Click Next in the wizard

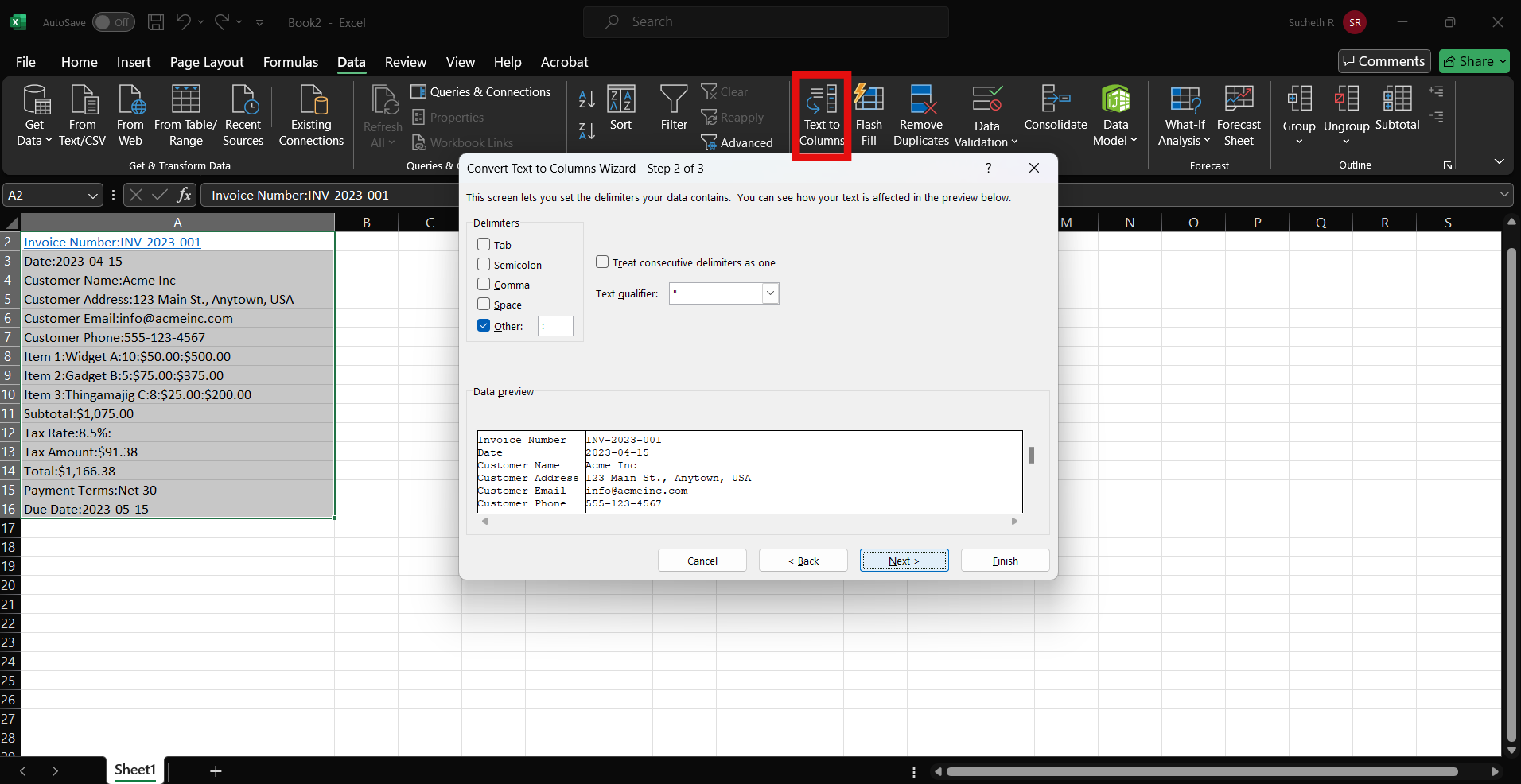point(904,560)
